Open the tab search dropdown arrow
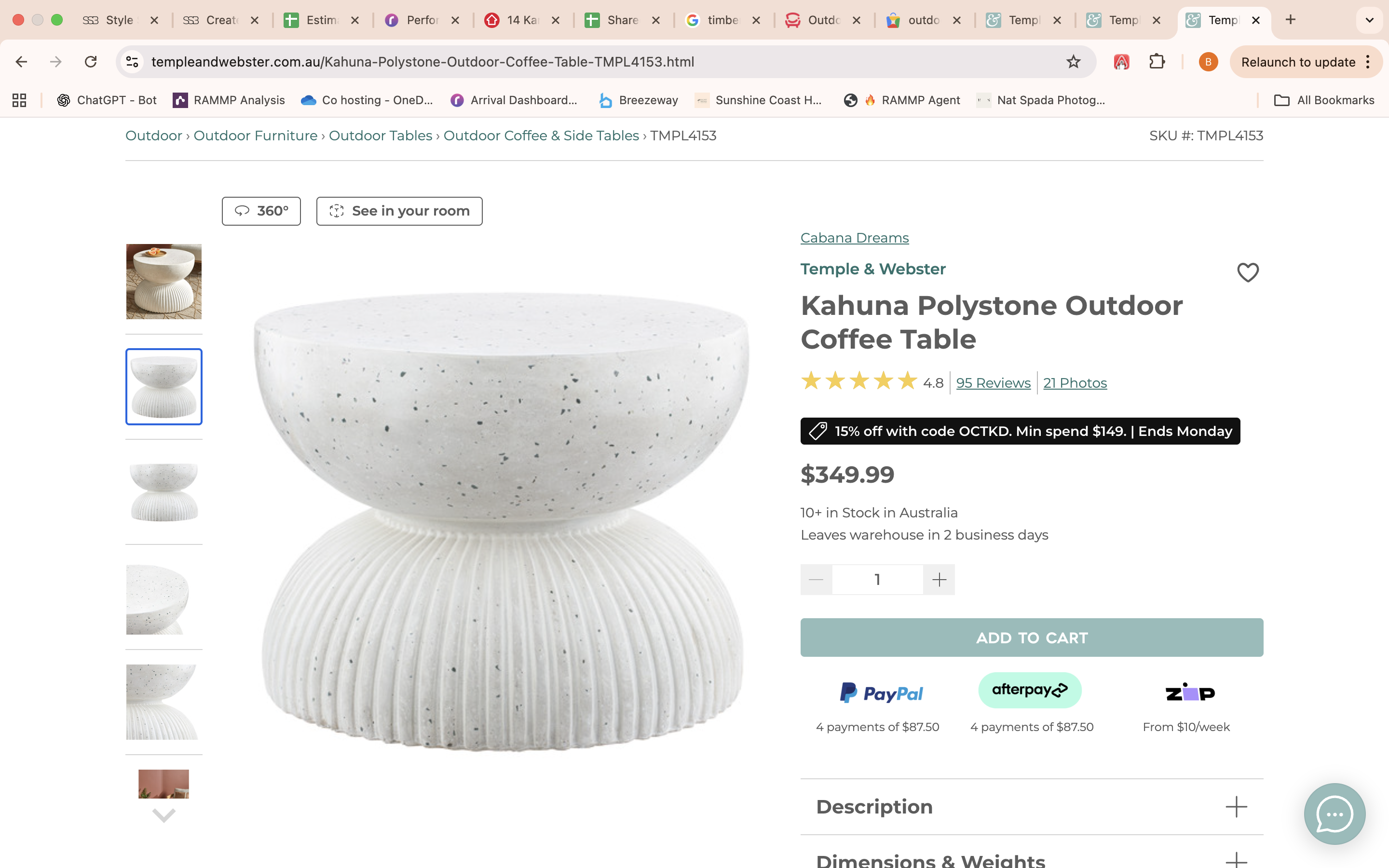Viewport: 1389px width, 868px height. [1369, 20]
